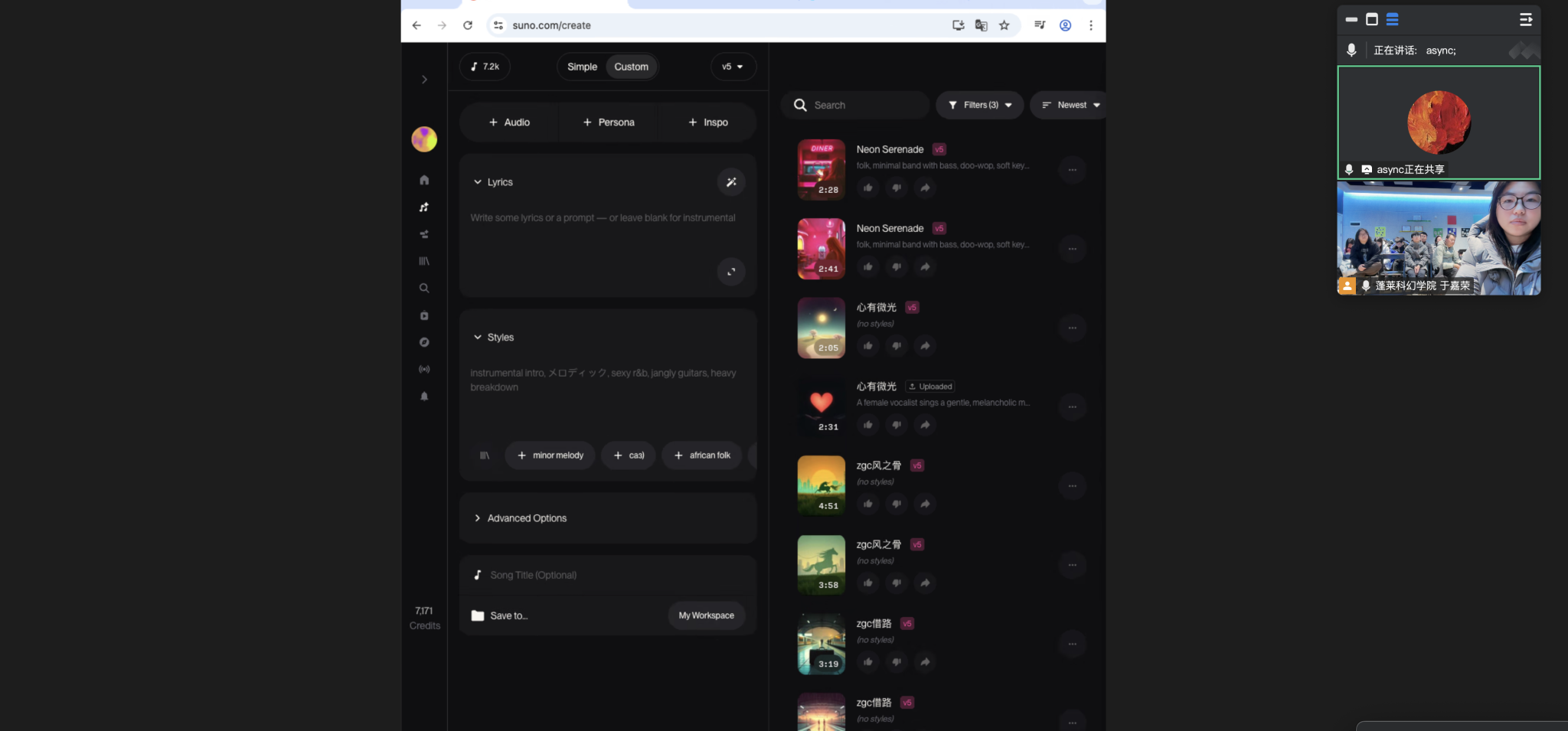
Task: Open the v5 model version dropdown
Action: 733,67
